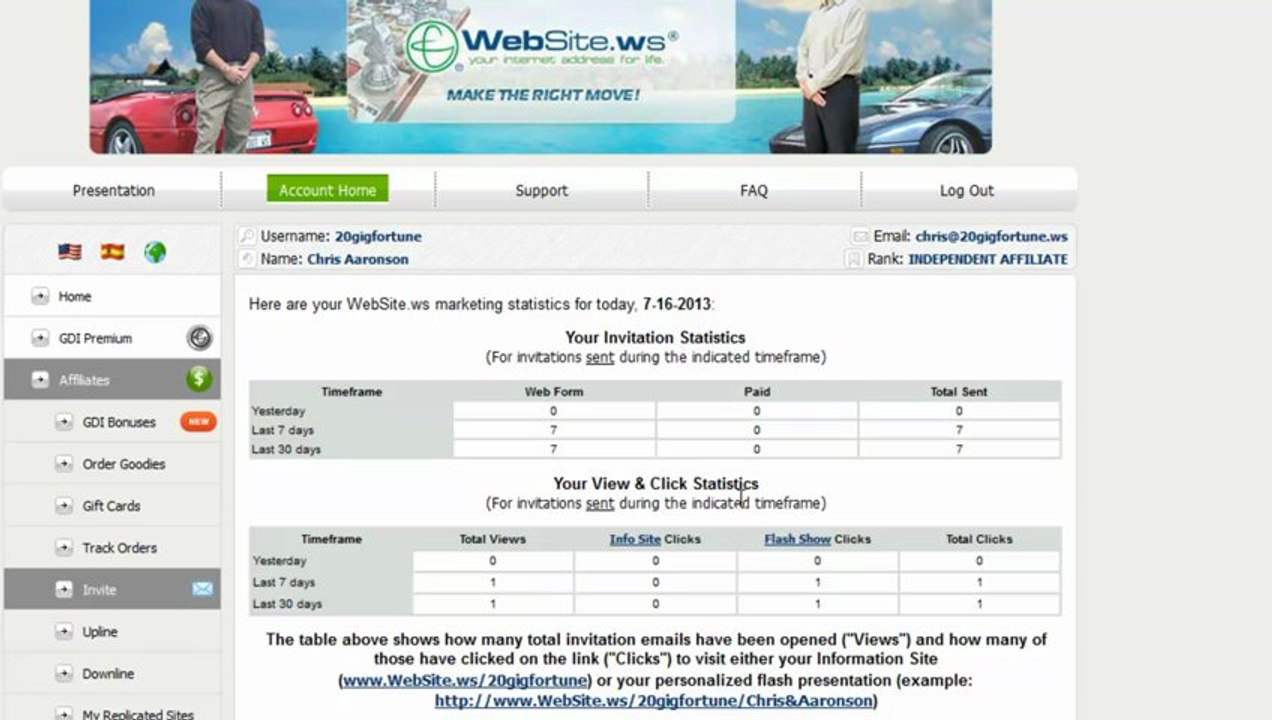The width and height of the screenshot is (1272, 720).
Task: Open the Support tab
Action: coord(541,190)
